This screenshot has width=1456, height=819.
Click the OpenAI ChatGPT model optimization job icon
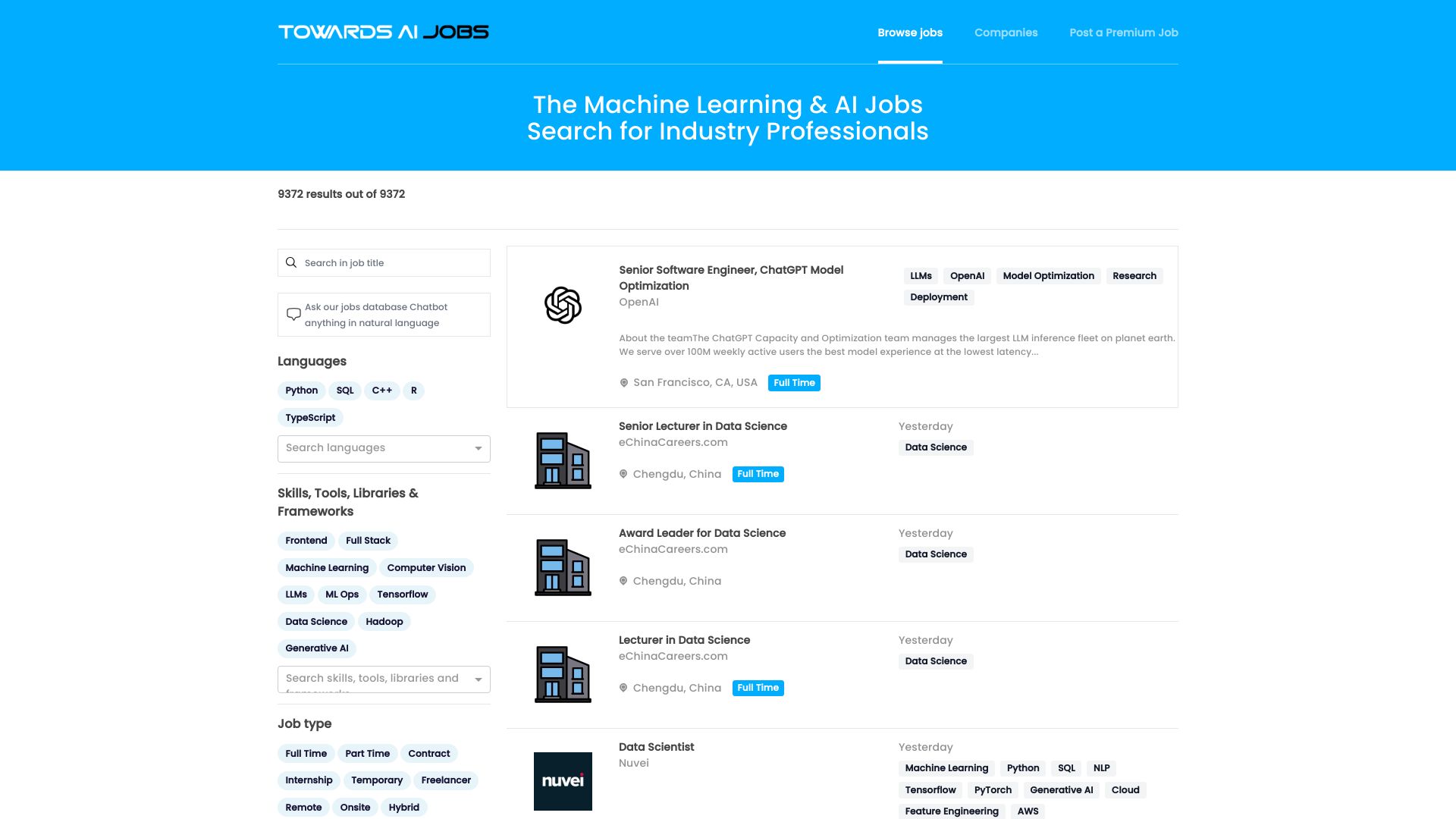pos(562,304)
